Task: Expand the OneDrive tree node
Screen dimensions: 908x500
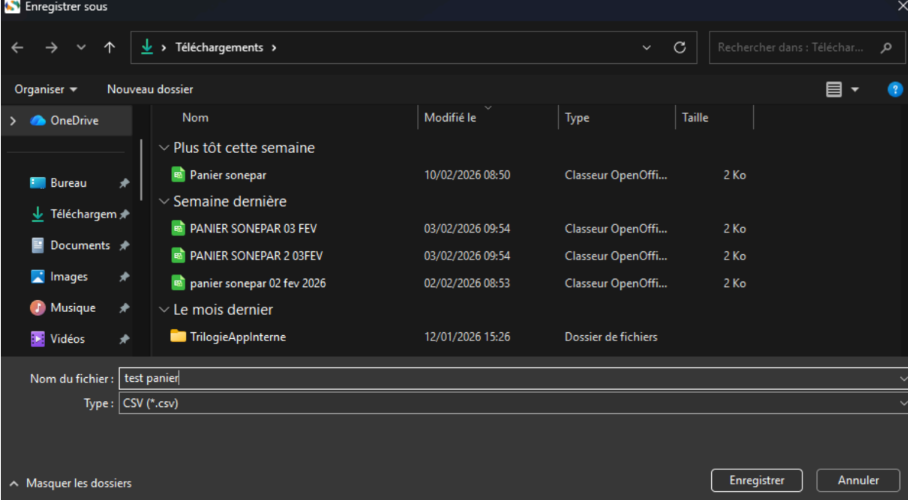Action: [x=13, y=121]
